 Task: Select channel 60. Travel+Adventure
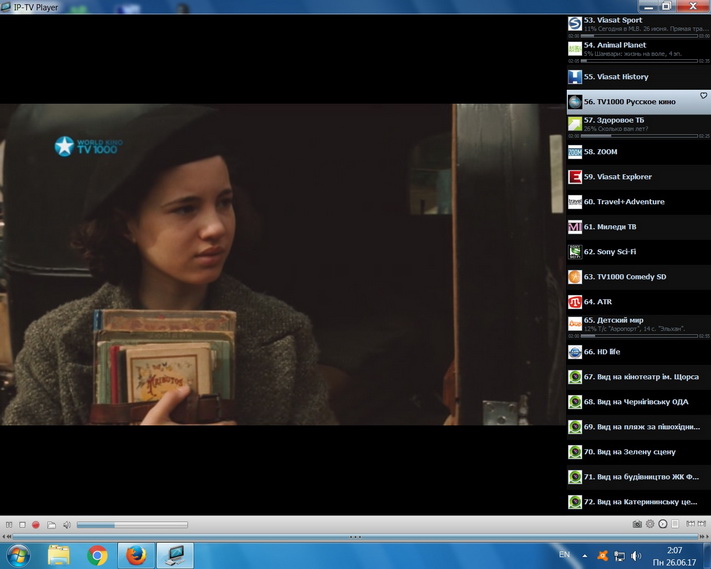pyautogui.click(x=638, y=202)
